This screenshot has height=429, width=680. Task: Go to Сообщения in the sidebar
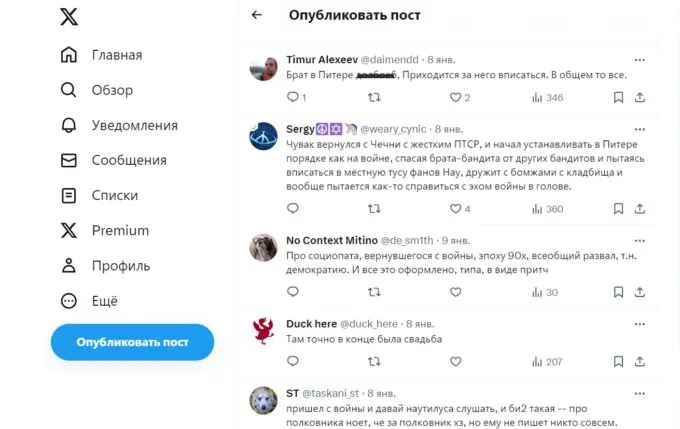click(113, 160)
